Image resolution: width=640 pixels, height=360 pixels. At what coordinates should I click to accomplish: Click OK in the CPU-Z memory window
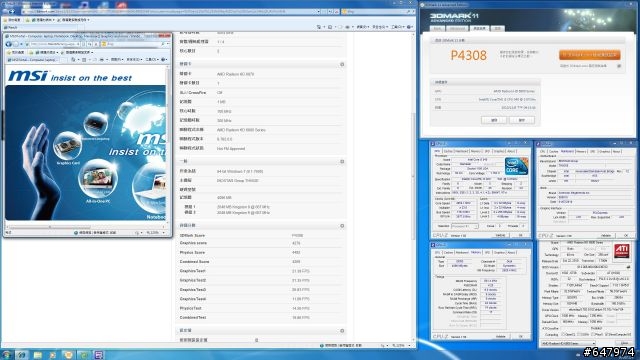(520, 337)
